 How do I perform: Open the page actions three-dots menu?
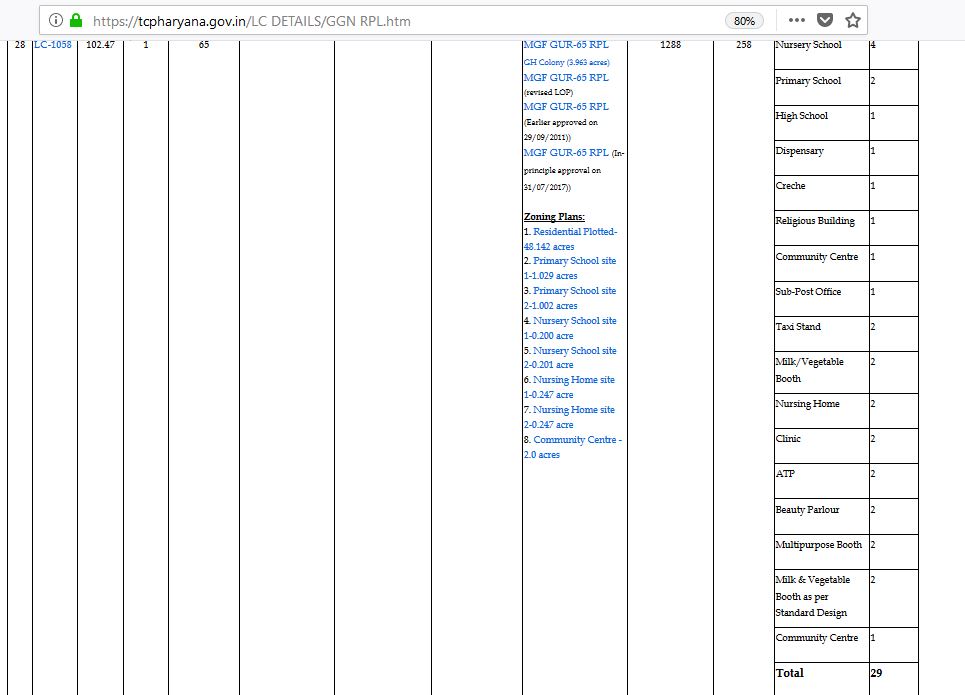pos(796,20)
